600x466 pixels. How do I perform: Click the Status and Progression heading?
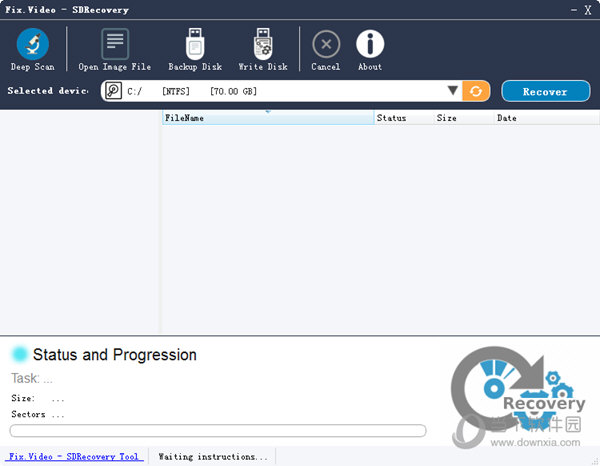(x=114, y=355)
